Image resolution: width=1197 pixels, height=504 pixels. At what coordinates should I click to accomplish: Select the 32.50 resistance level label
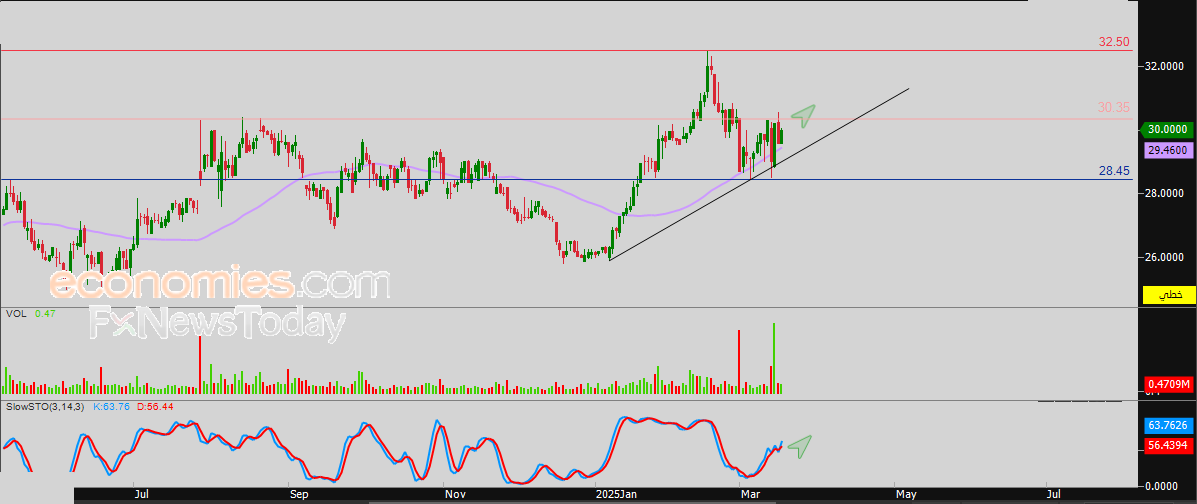tap(1114, 42)
